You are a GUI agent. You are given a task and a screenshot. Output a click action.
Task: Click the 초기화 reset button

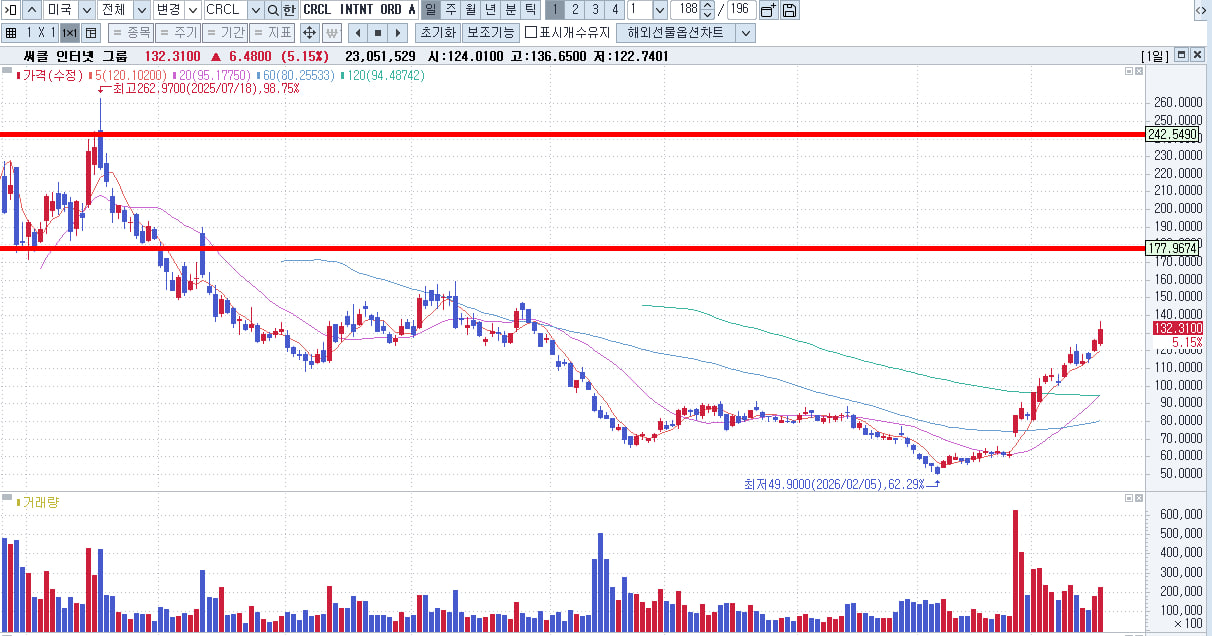point(436,33)
